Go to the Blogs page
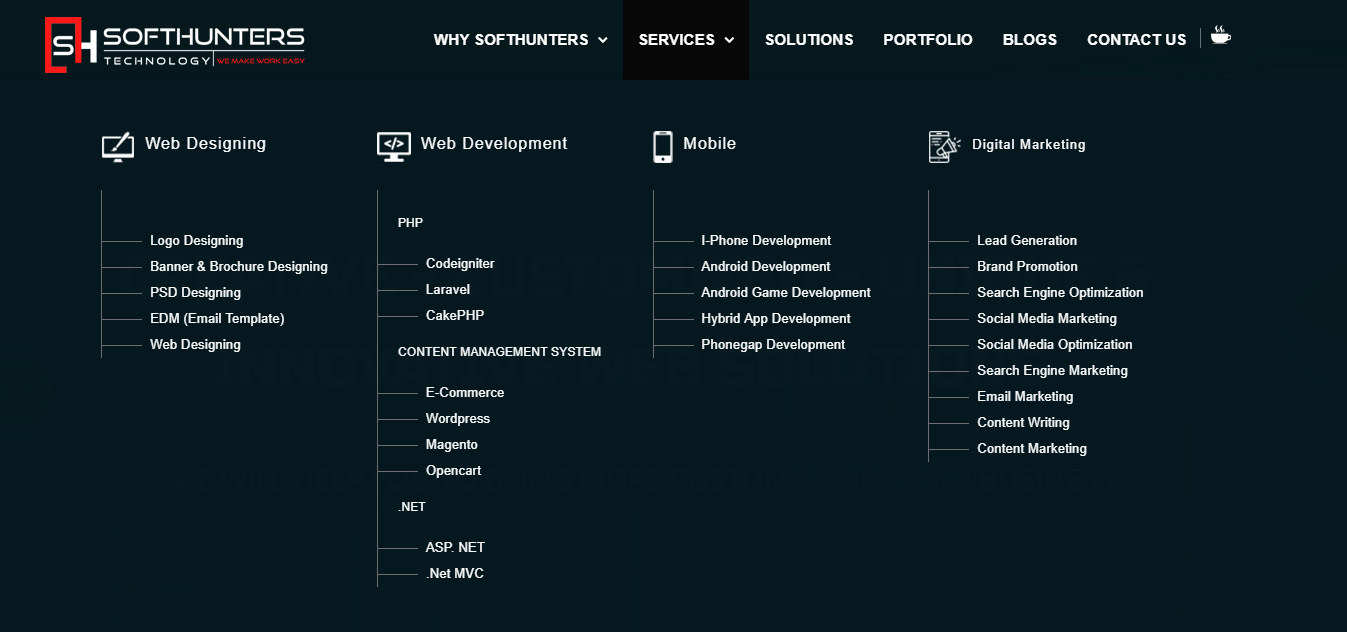1347x632 pixels. click(x=1030, y=40)
